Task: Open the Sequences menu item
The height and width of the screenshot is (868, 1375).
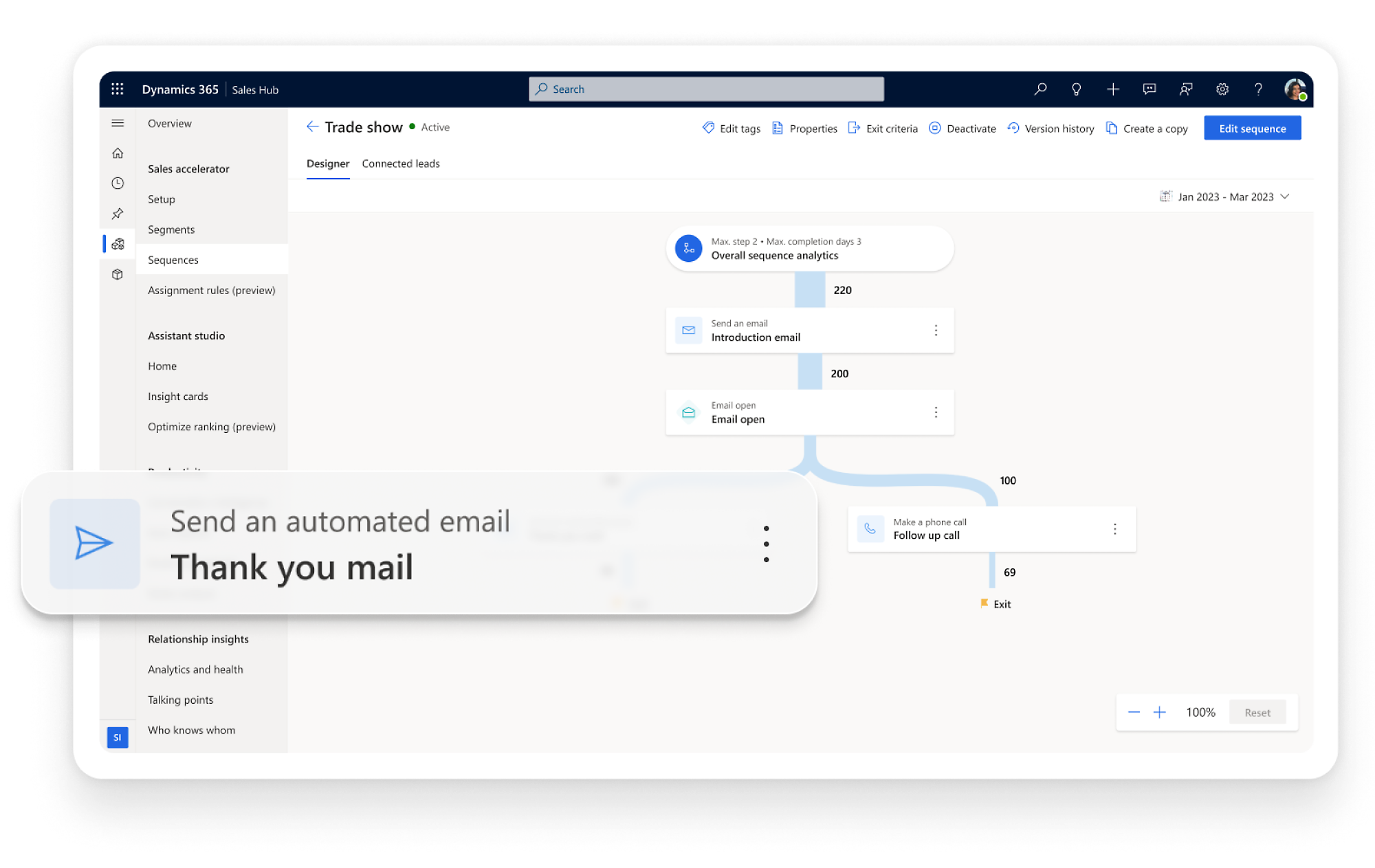Action: click(x=173, y=259)
